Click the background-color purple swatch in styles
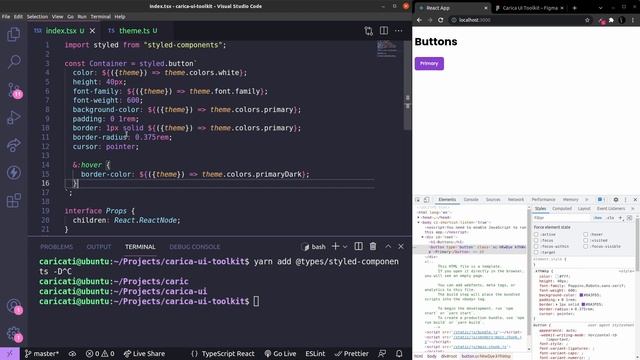 click(x=581, y=295)
